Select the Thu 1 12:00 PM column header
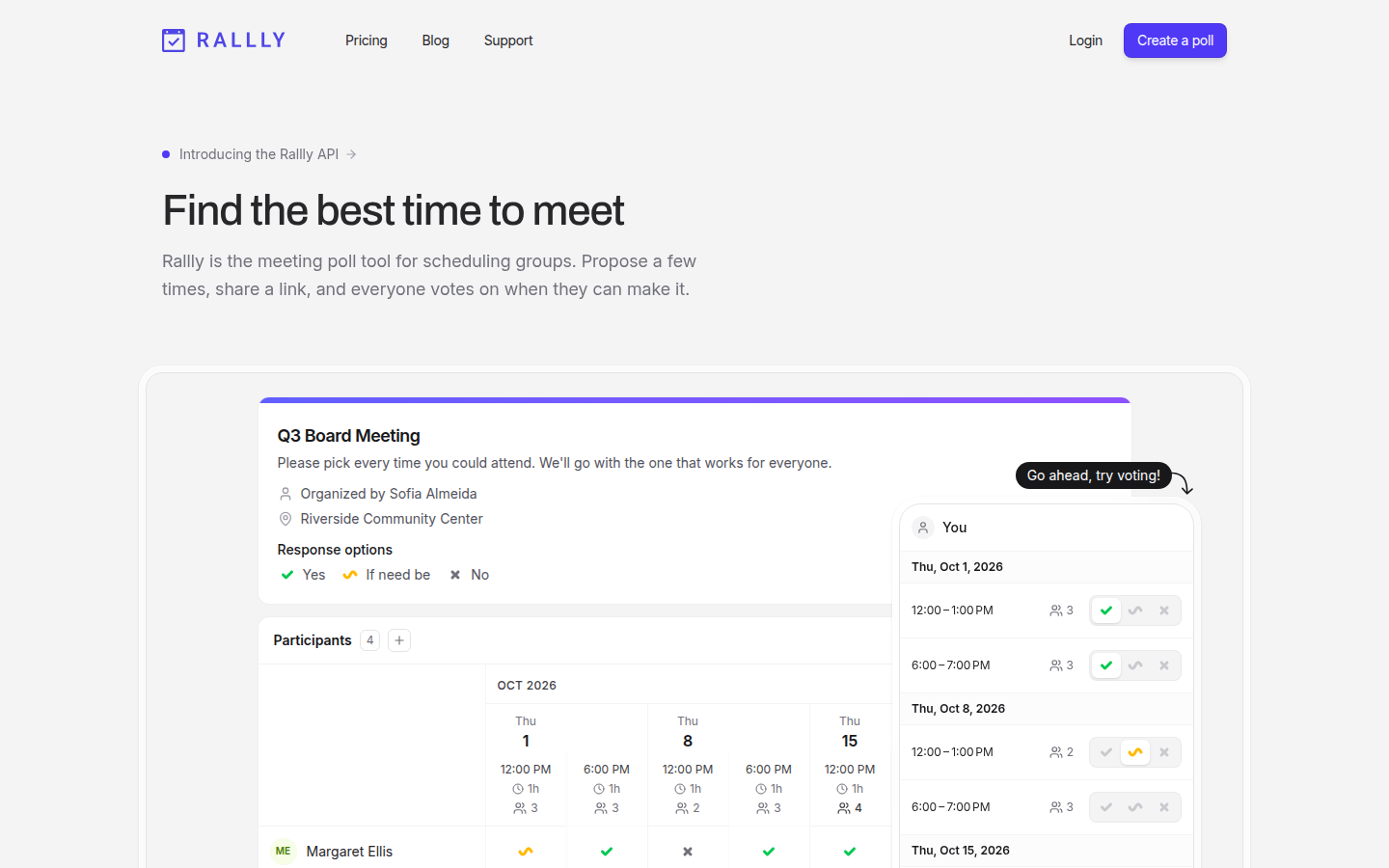The height and width of the screenshot is (868, 1389). 526,765
